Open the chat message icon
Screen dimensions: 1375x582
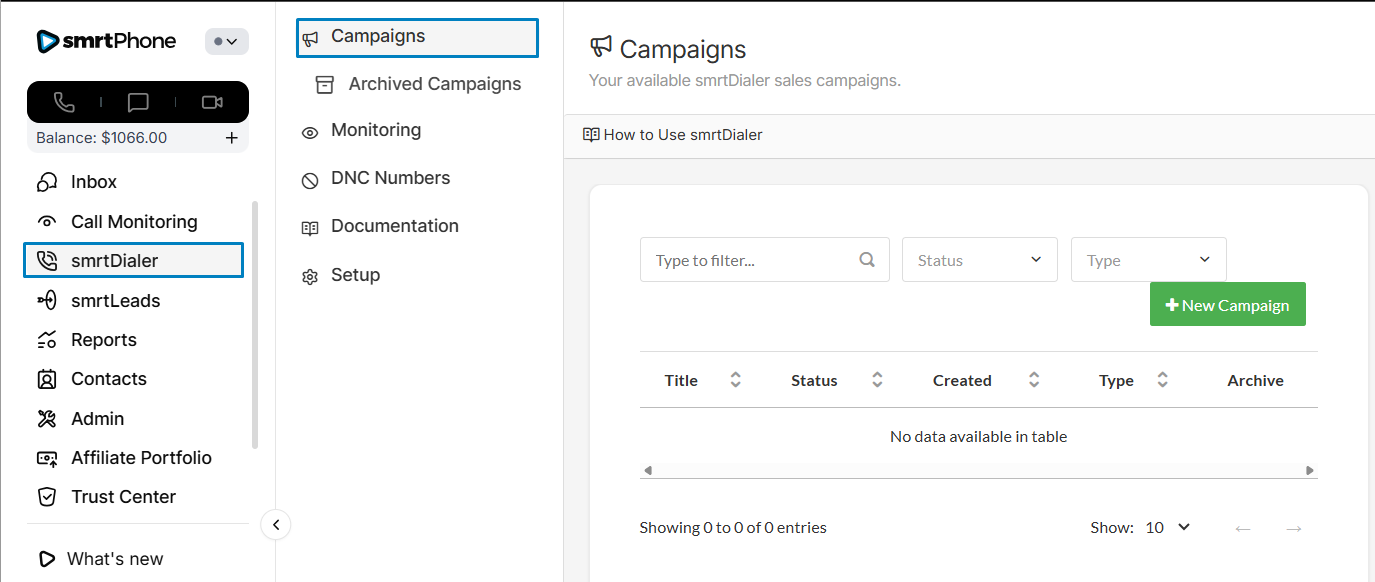(x=138, y=102)
